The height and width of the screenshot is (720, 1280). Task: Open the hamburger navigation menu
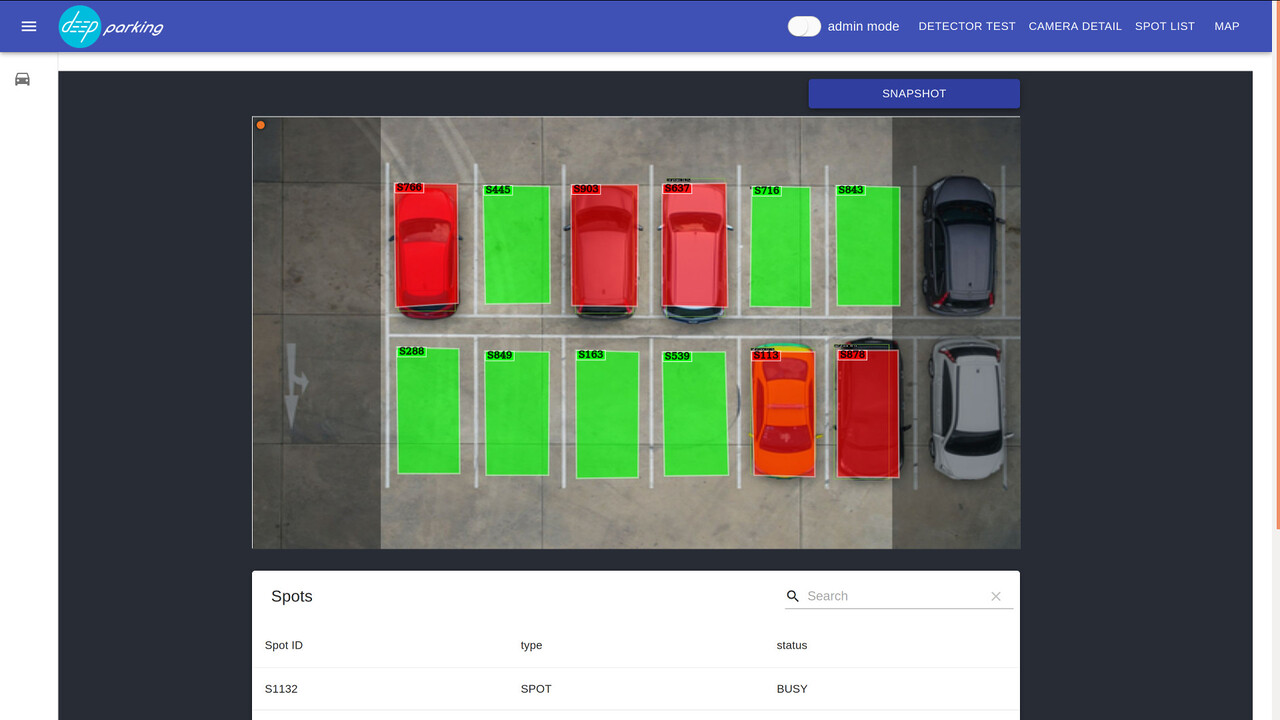point(29,26)
